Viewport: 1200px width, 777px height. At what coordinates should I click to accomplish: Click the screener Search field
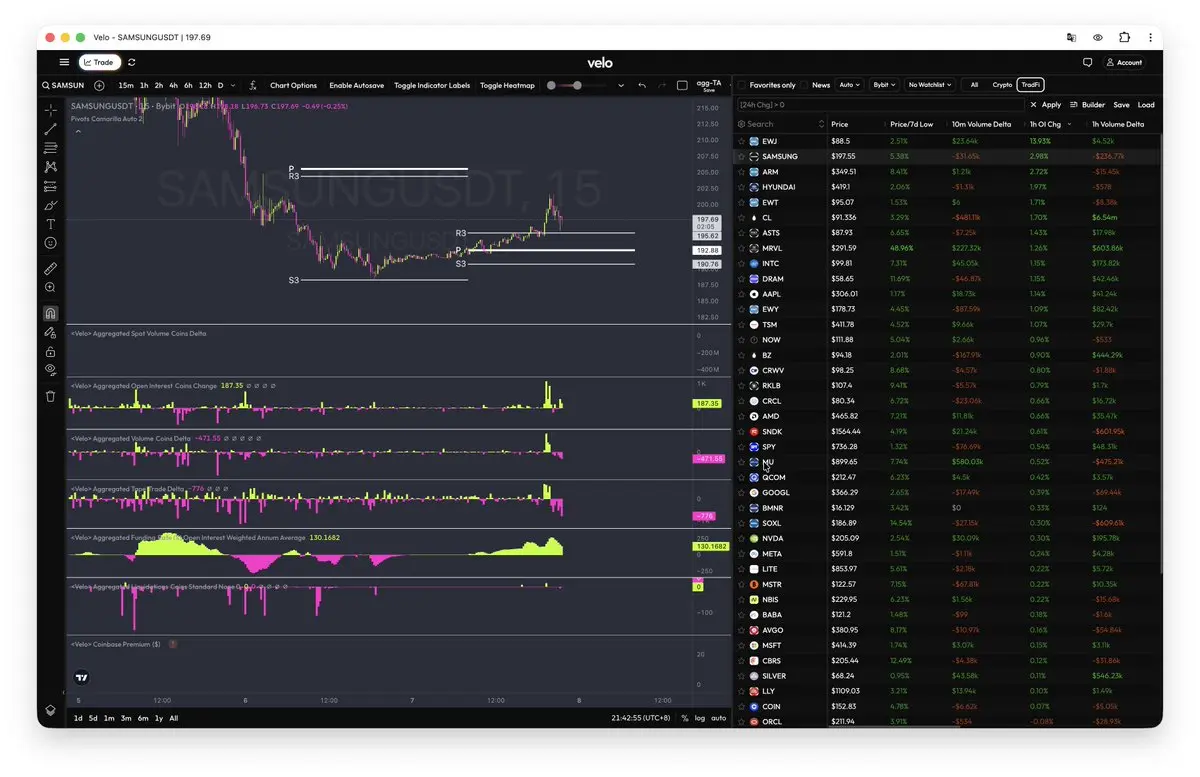tap(781, 124)
